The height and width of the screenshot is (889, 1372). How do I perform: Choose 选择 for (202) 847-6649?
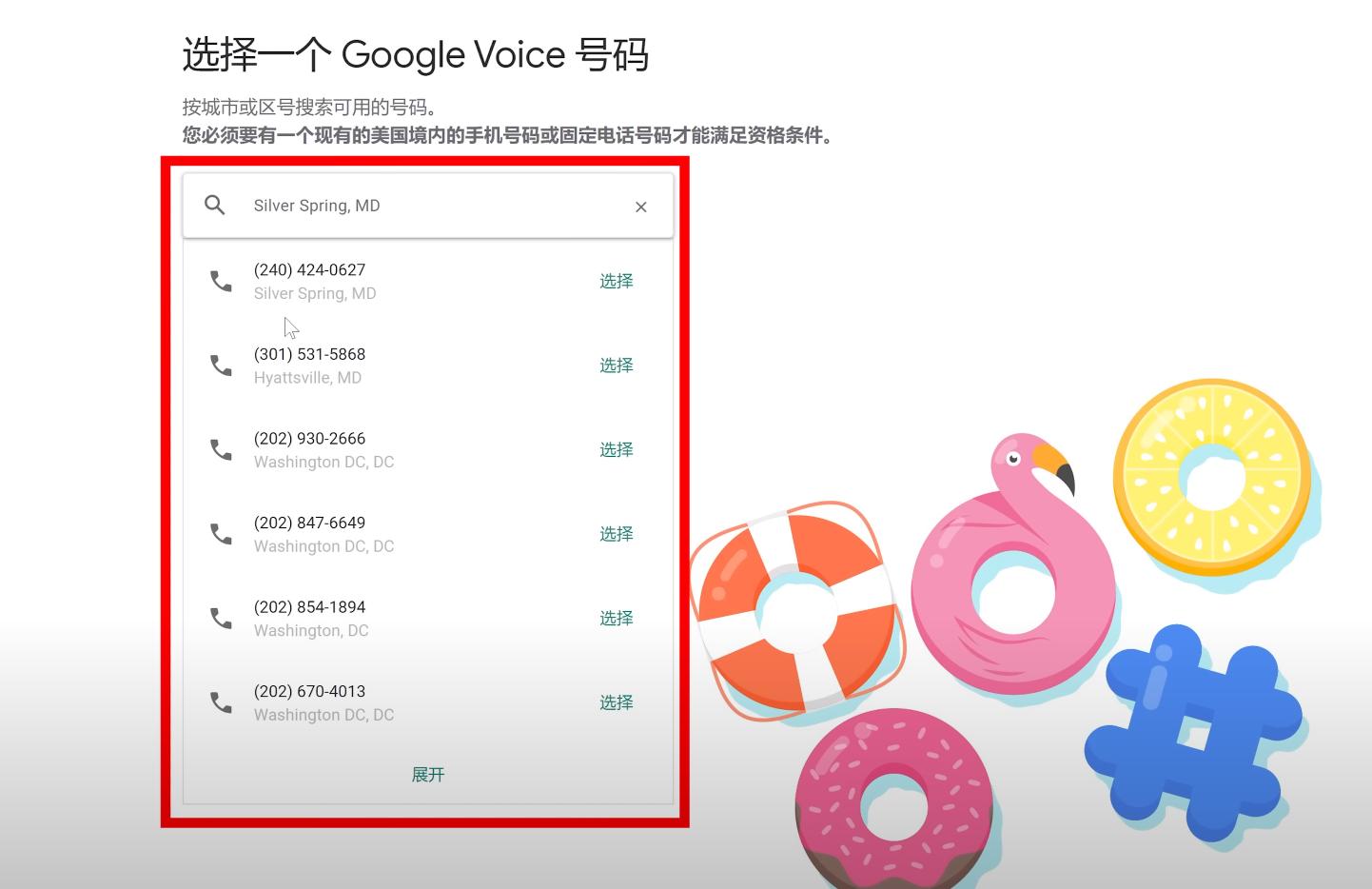[x=616, y=534]
